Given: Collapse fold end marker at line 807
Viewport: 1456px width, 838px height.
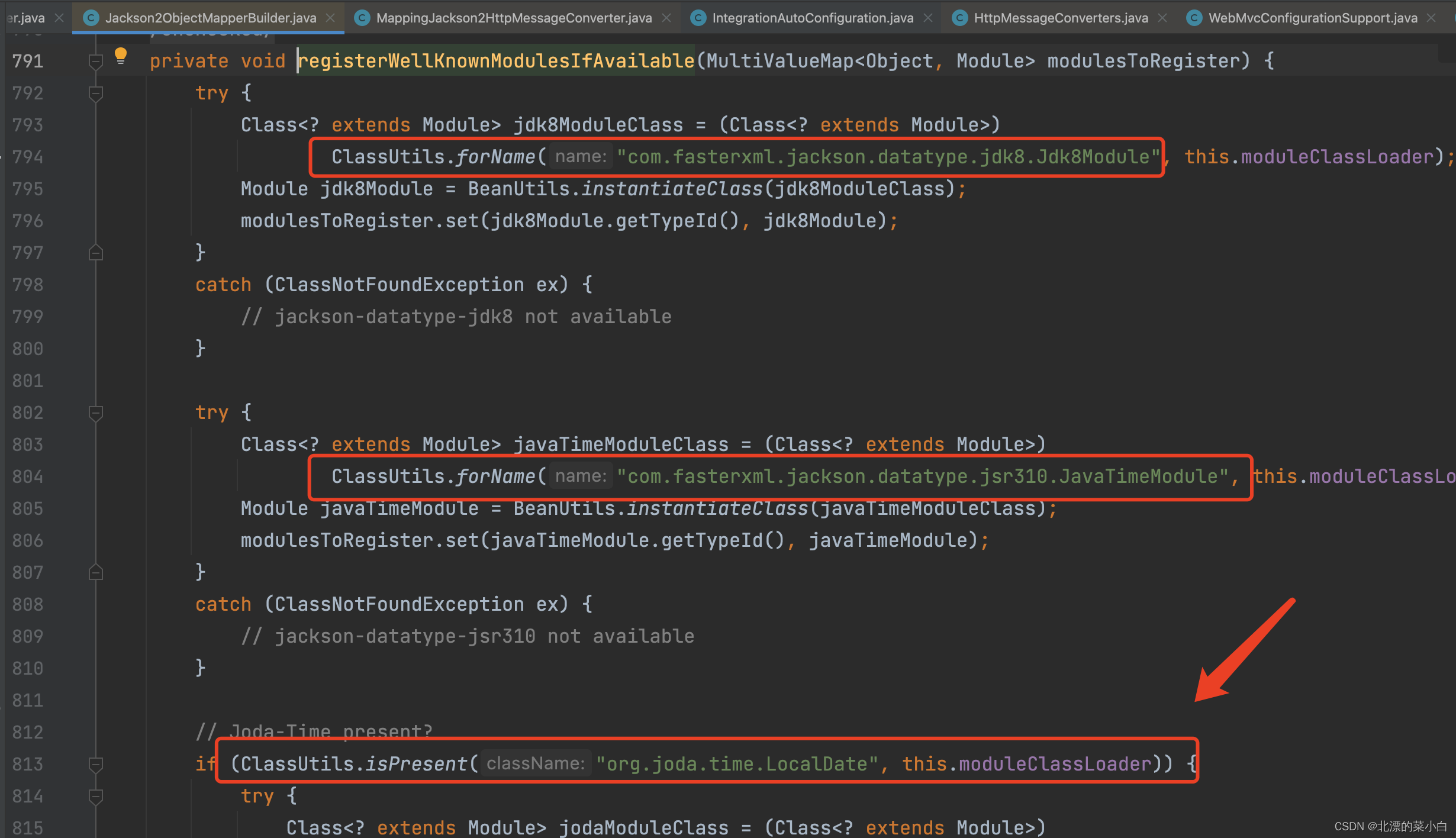Looking at the screenshot, I should (x=95, y=572).
